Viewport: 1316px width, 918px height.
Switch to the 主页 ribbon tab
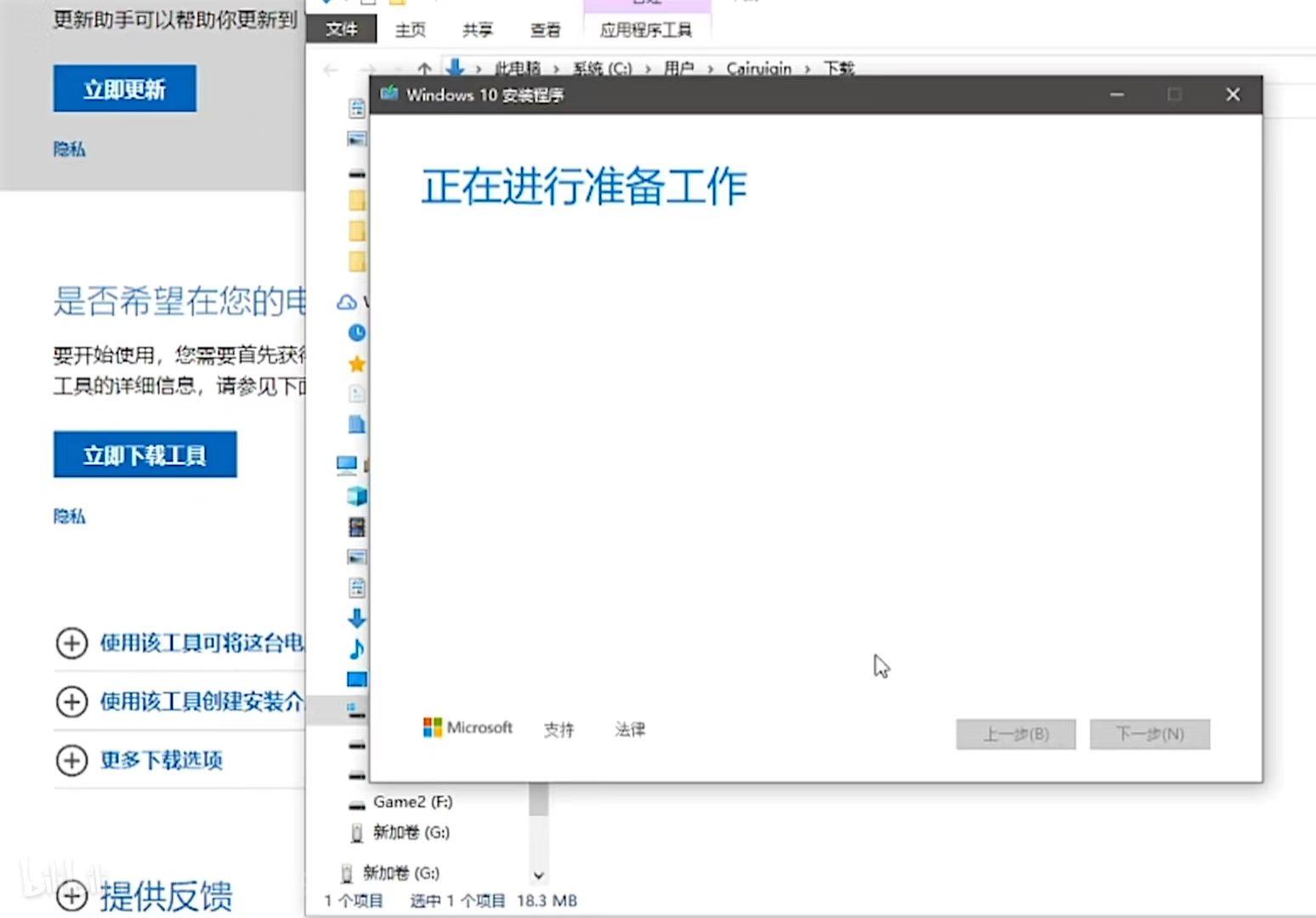(410, 30)
